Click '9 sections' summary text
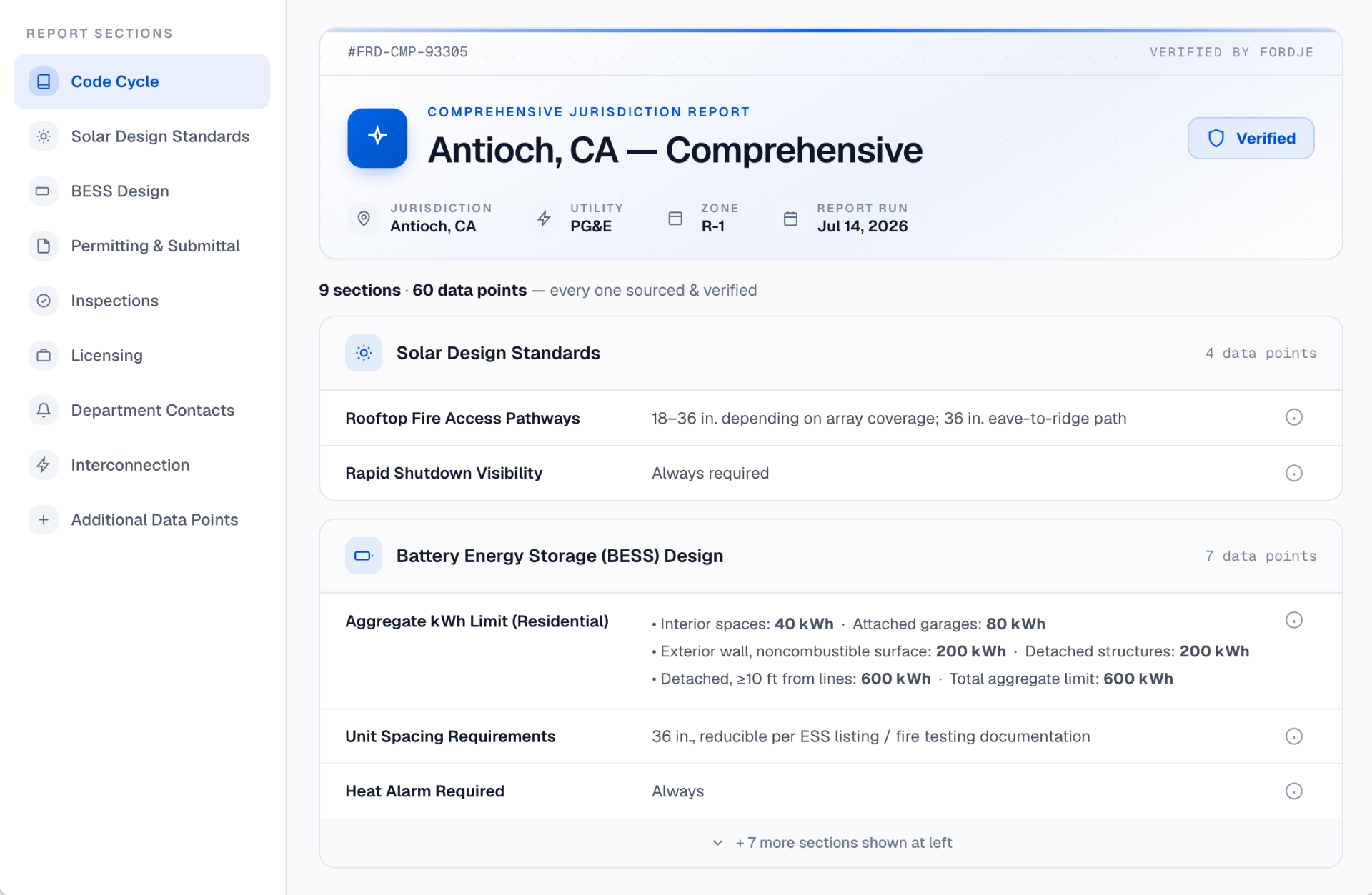 click(x=359, y=290)
